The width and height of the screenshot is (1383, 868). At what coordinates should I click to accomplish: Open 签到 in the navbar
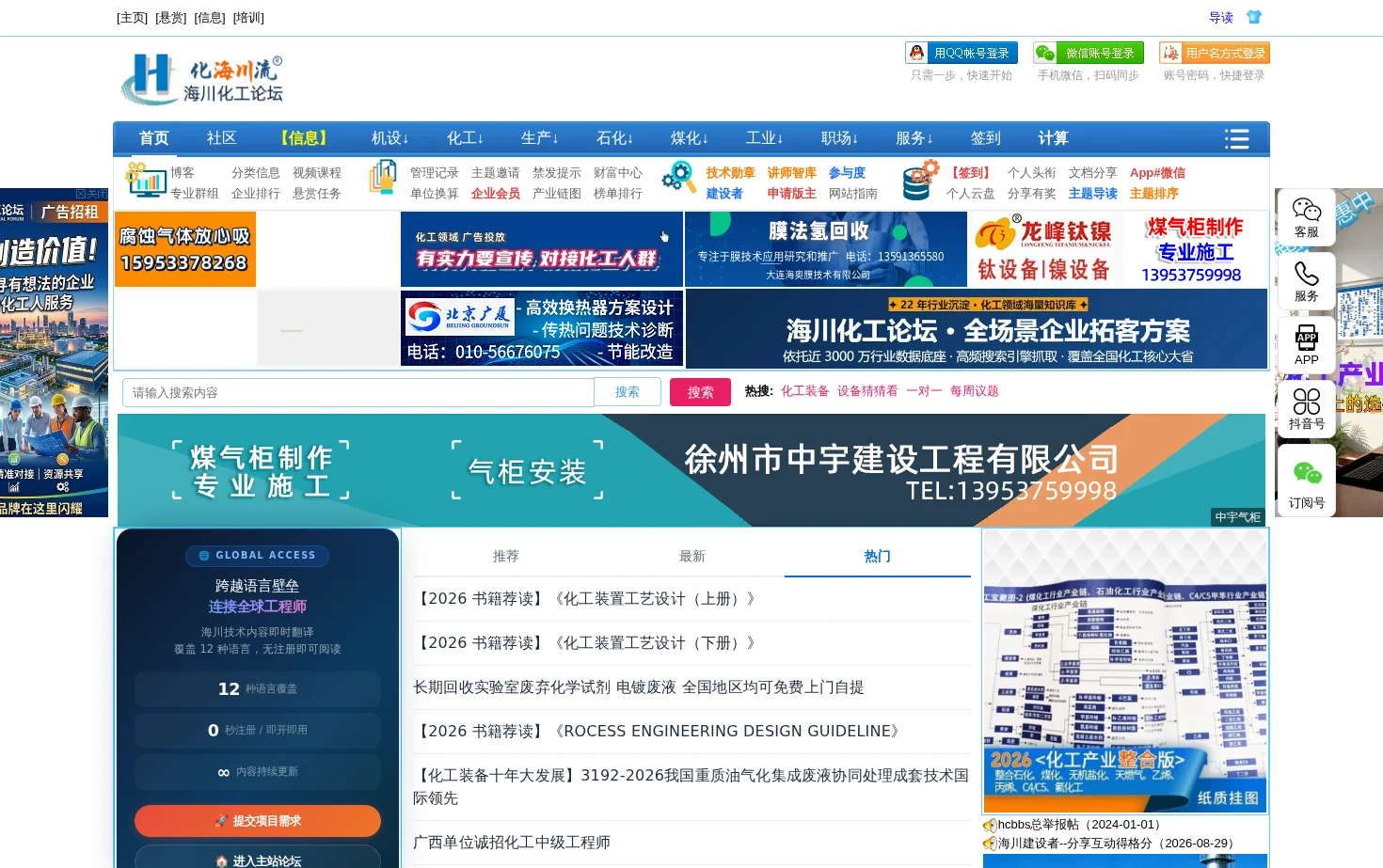[x=985, y=138]
